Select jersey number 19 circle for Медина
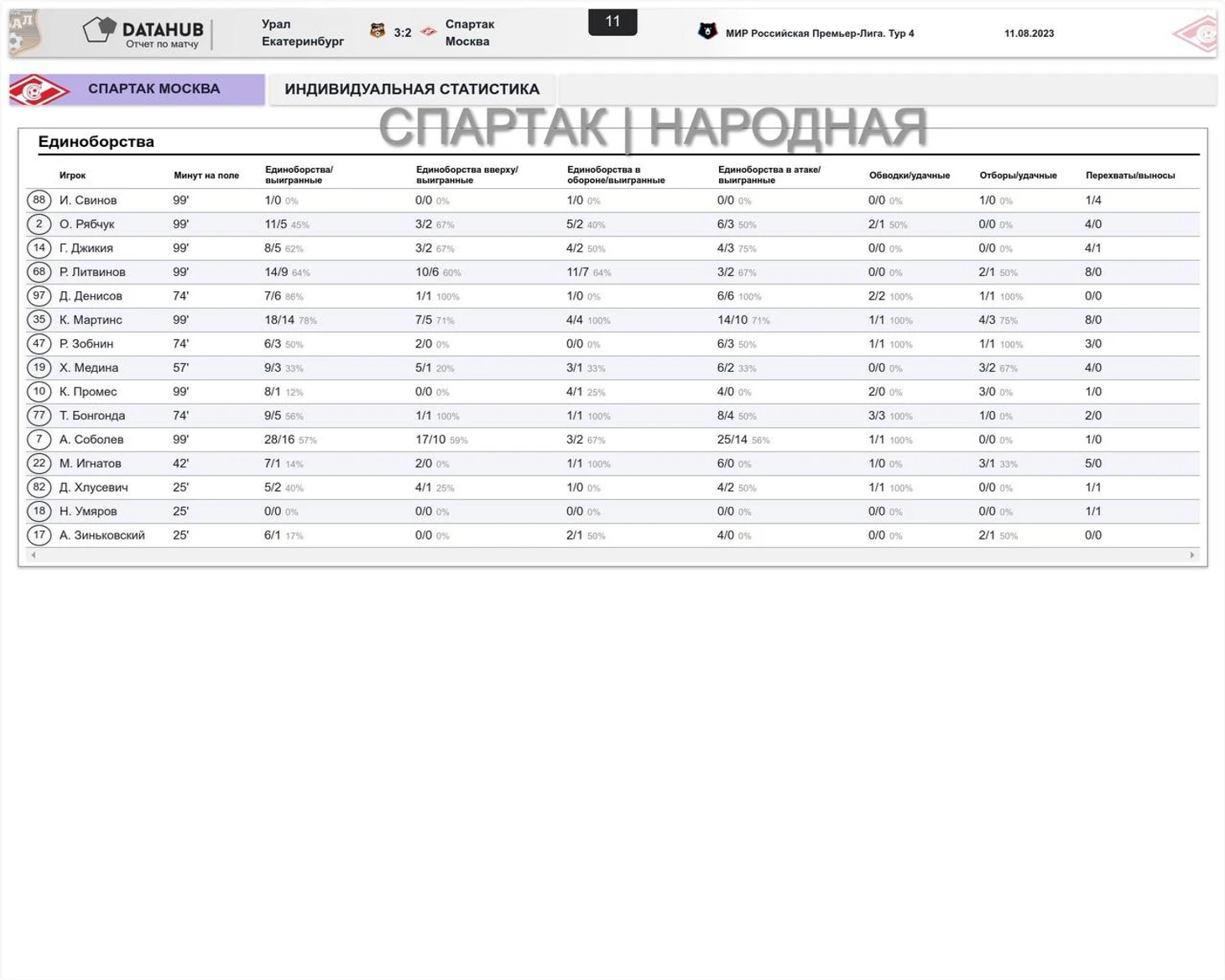Viewport: 1225px width, 980px height. [39, 367]
